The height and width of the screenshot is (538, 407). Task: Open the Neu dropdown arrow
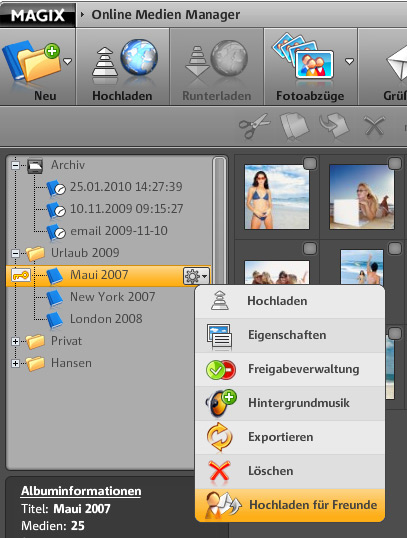(x=68, y=62)
